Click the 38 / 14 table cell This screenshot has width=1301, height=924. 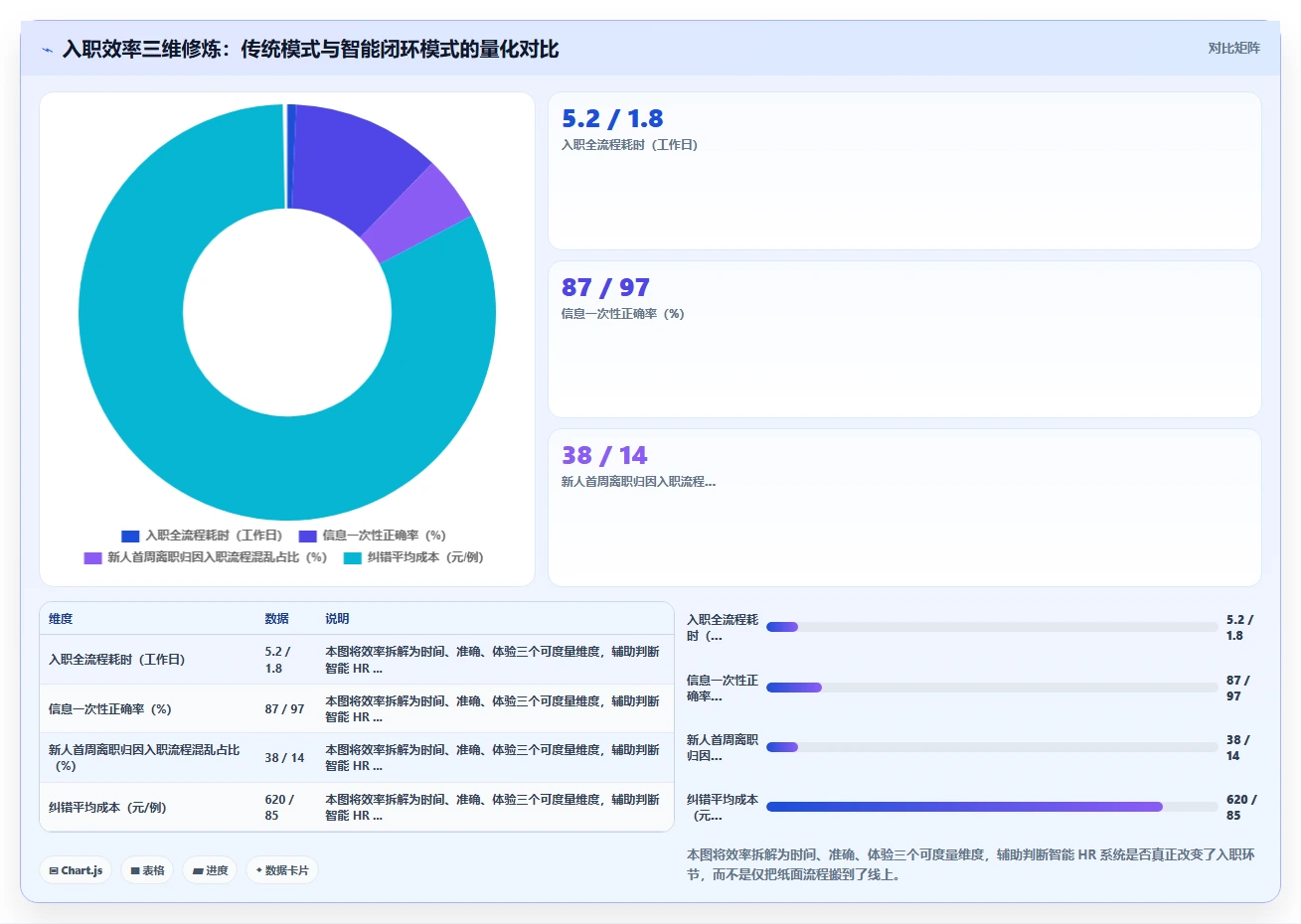coord(284,758)
